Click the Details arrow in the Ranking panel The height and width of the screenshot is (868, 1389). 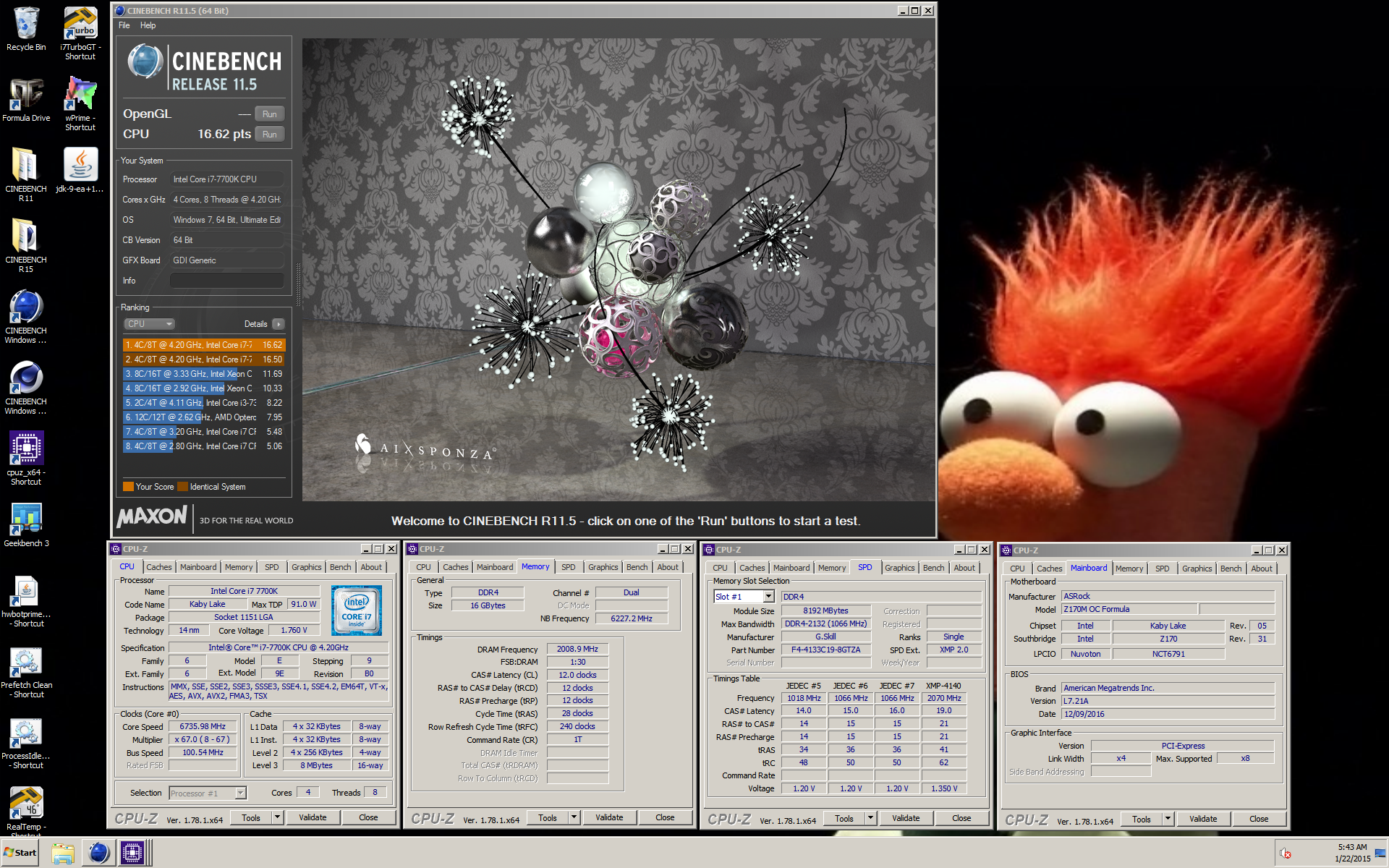pos(279,324)
